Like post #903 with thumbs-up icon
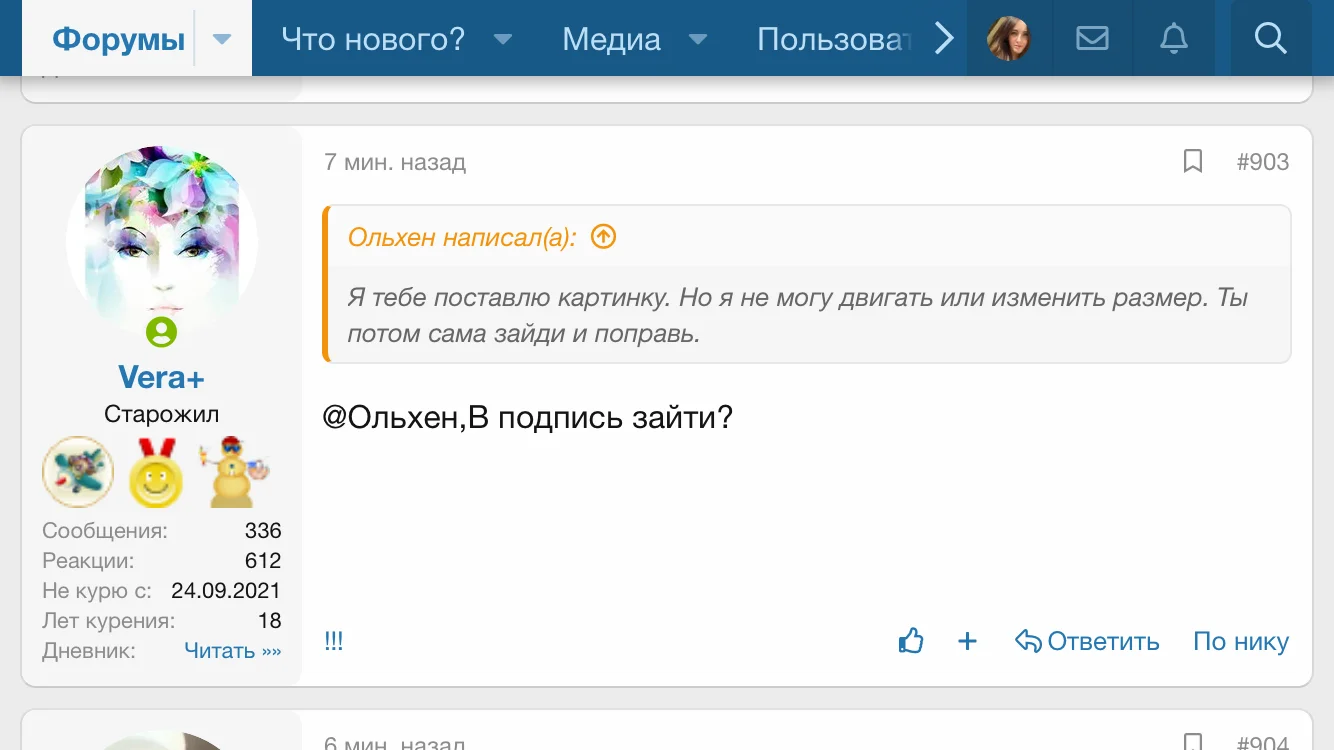The height and width of the screenshot is (750, 1334). pos(911,641)
